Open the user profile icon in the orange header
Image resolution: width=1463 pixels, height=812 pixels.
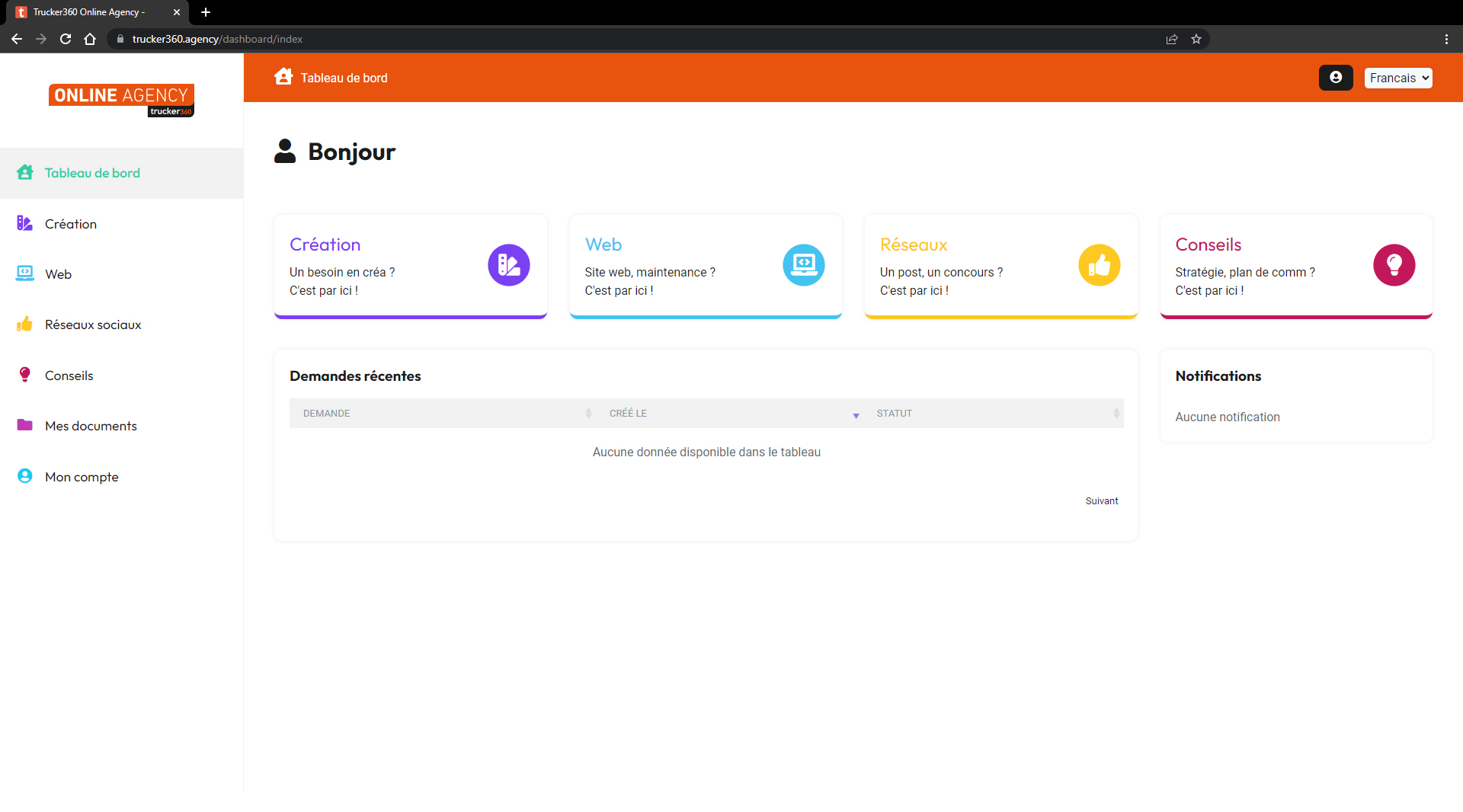pyautogui.click(x=1336, y=78)
